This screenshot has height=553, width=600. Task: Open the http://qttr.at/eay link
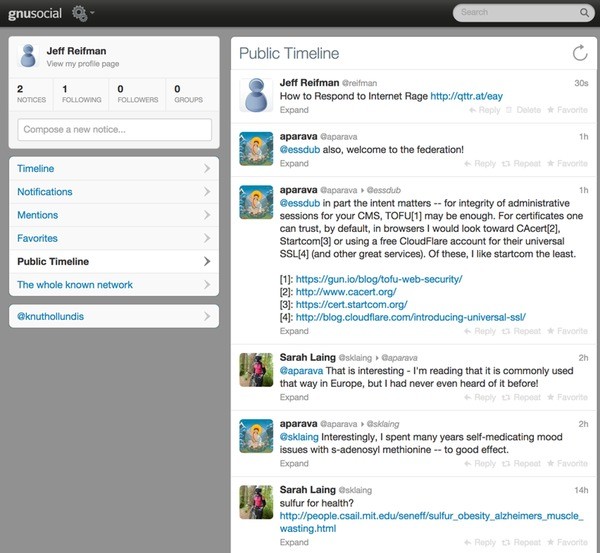[x=466, y=96]
